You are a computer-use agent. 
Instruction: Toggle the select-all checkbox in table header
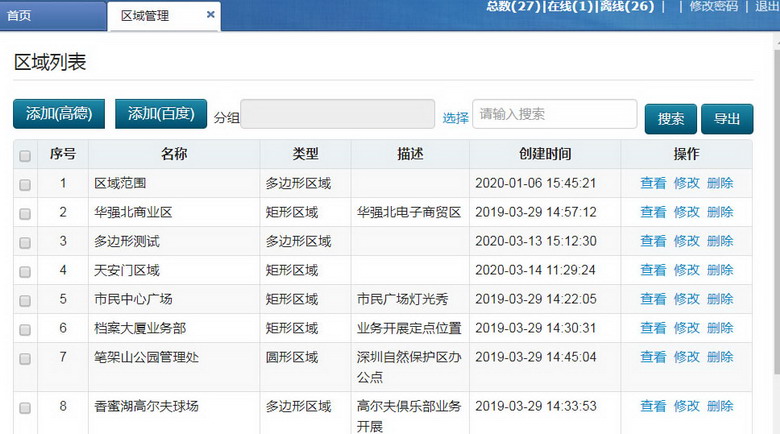click(x=25, y=155)
